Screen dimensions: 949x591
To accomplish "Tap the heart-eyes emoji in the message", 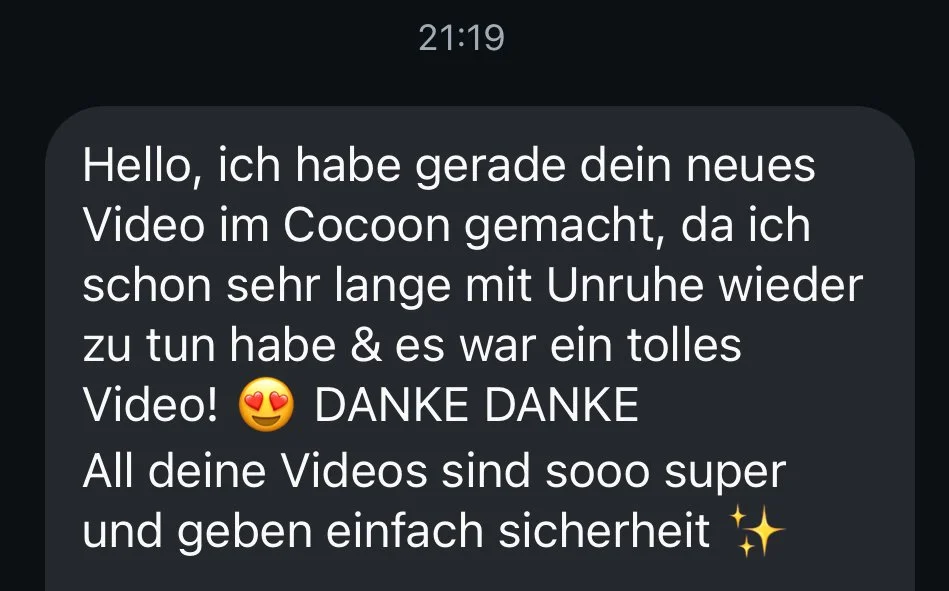I will [266, 404].
